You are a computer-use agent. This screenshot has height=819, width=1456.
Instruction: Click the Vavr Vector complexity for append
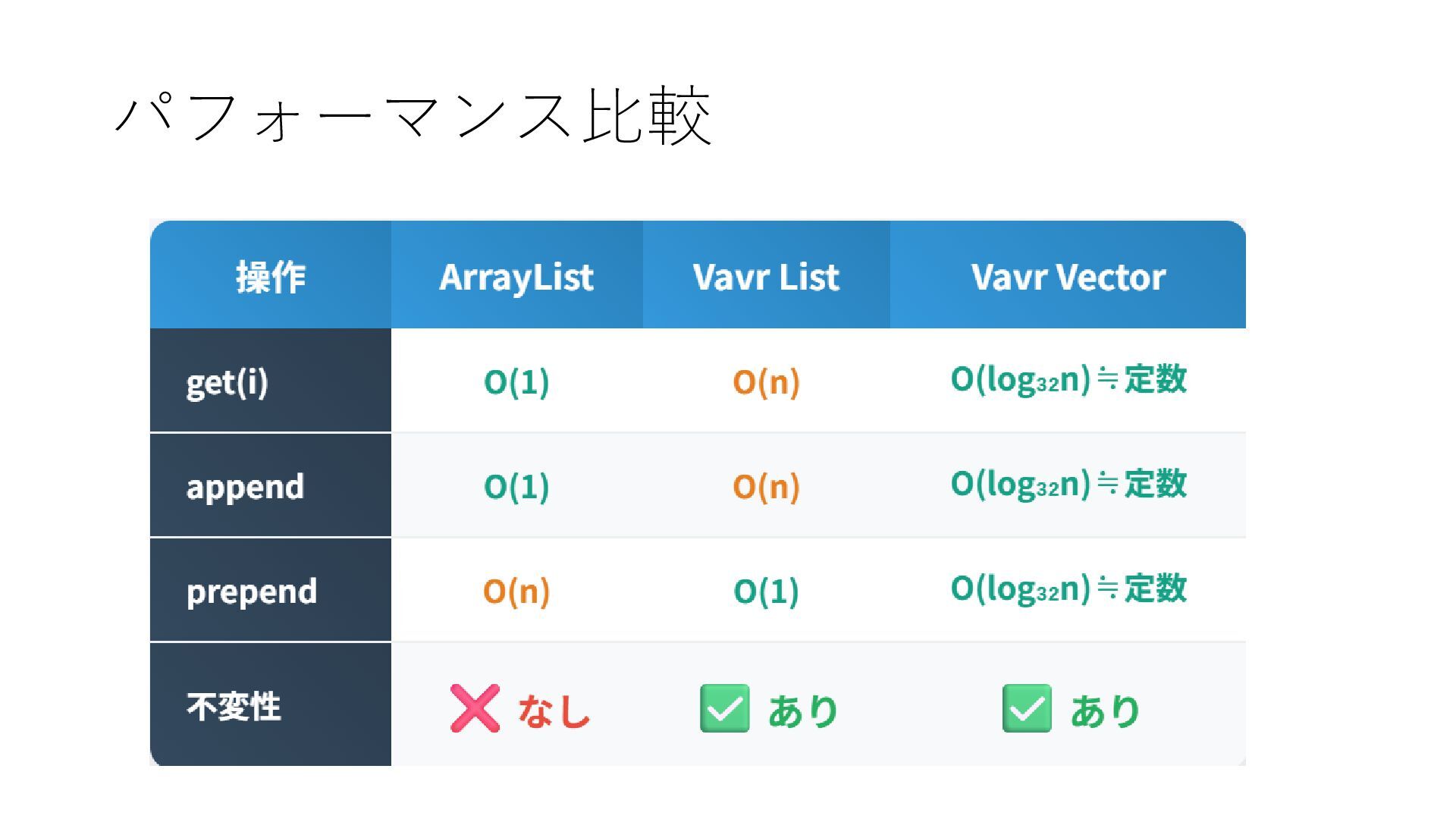pyautogui.click(x=1068, y=485)
